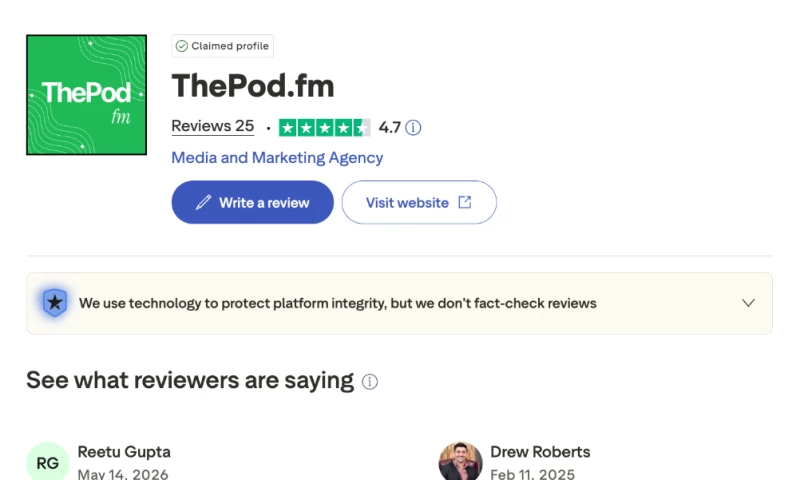Open reviewer name Reetu Gupta
This screenshot has height=480, width=800.
coord(124,452)
